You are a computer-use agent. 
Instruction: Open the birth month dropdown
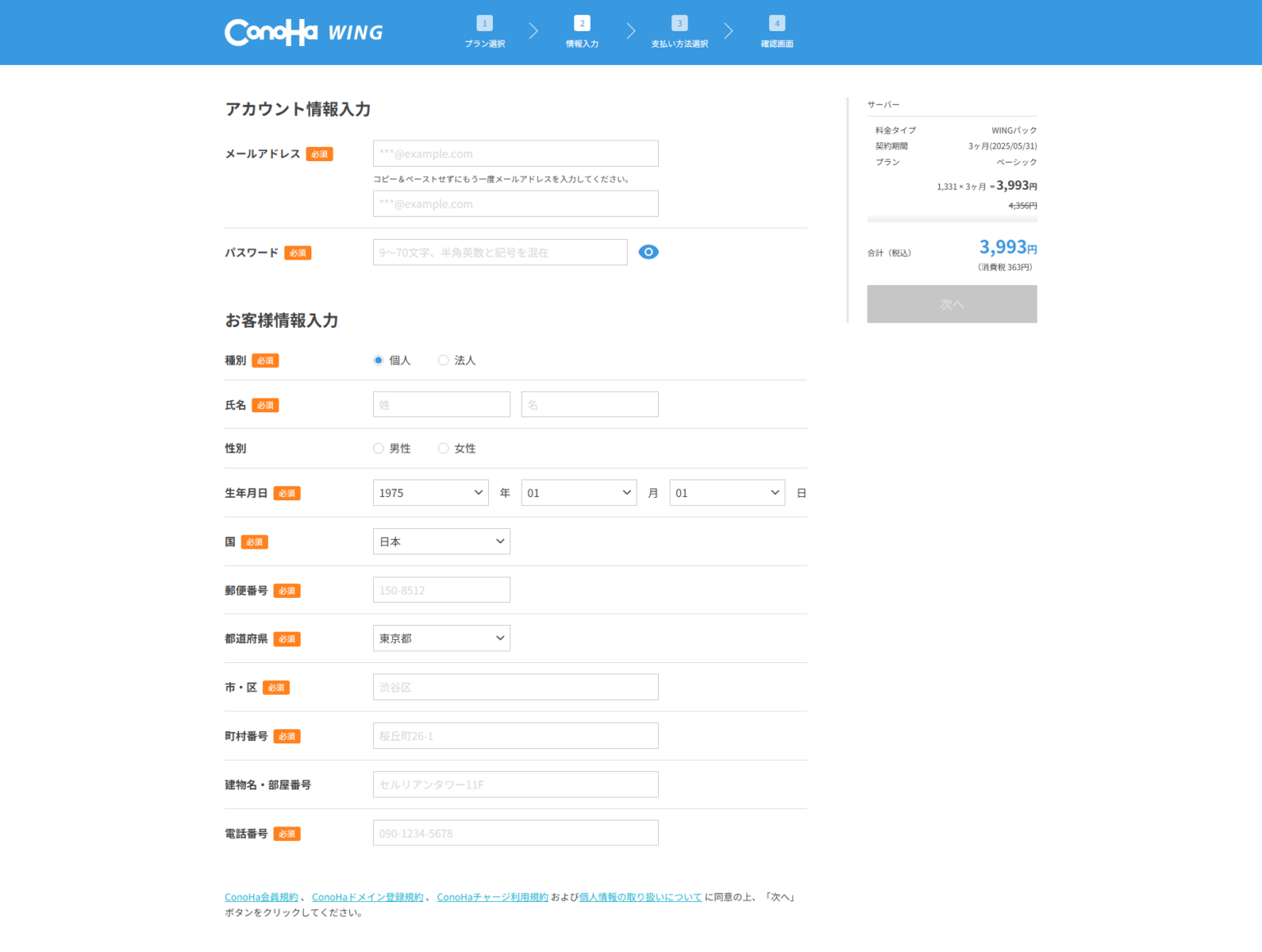(578, 492)
